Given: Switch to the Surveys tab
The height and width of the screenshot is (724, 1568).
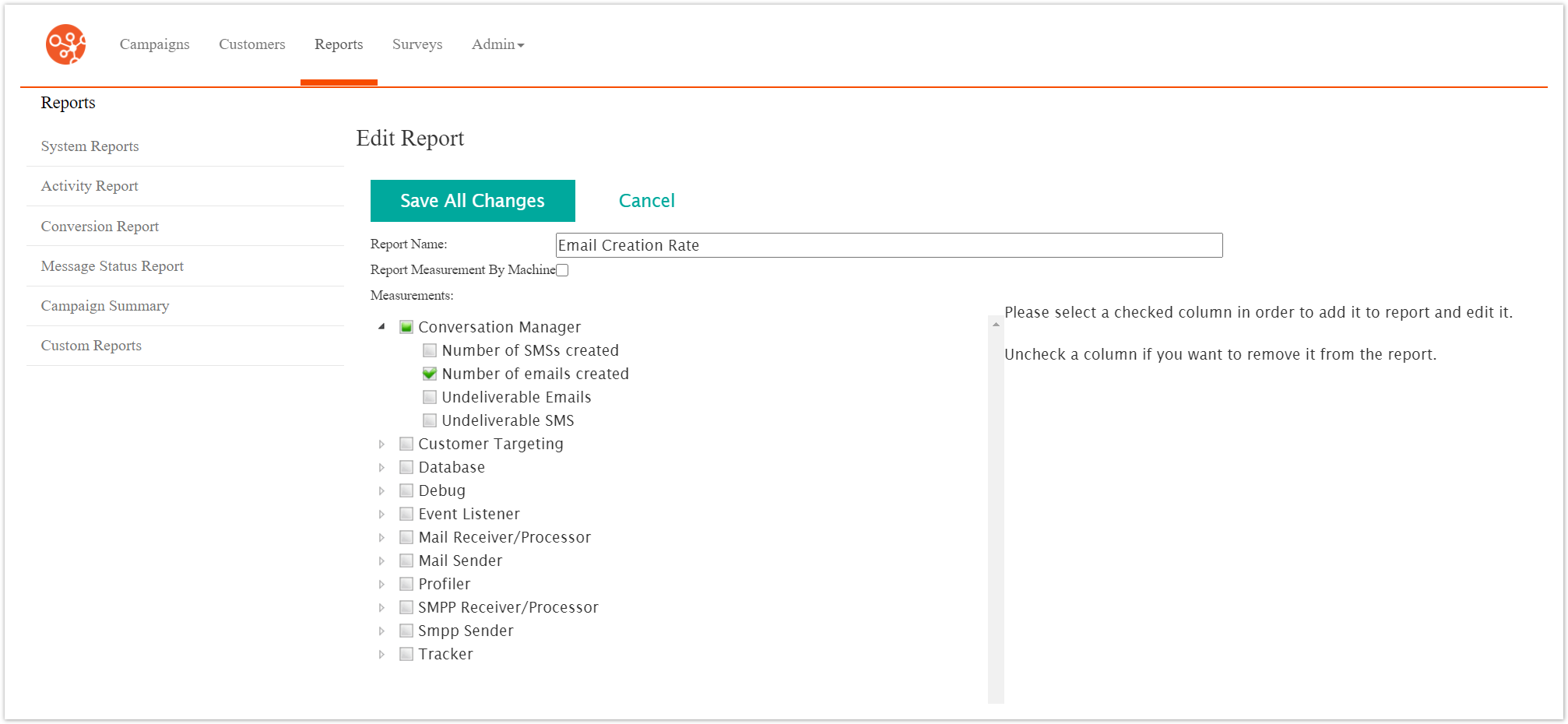Looking at the screenshot, I should click(x=417, y=44).
